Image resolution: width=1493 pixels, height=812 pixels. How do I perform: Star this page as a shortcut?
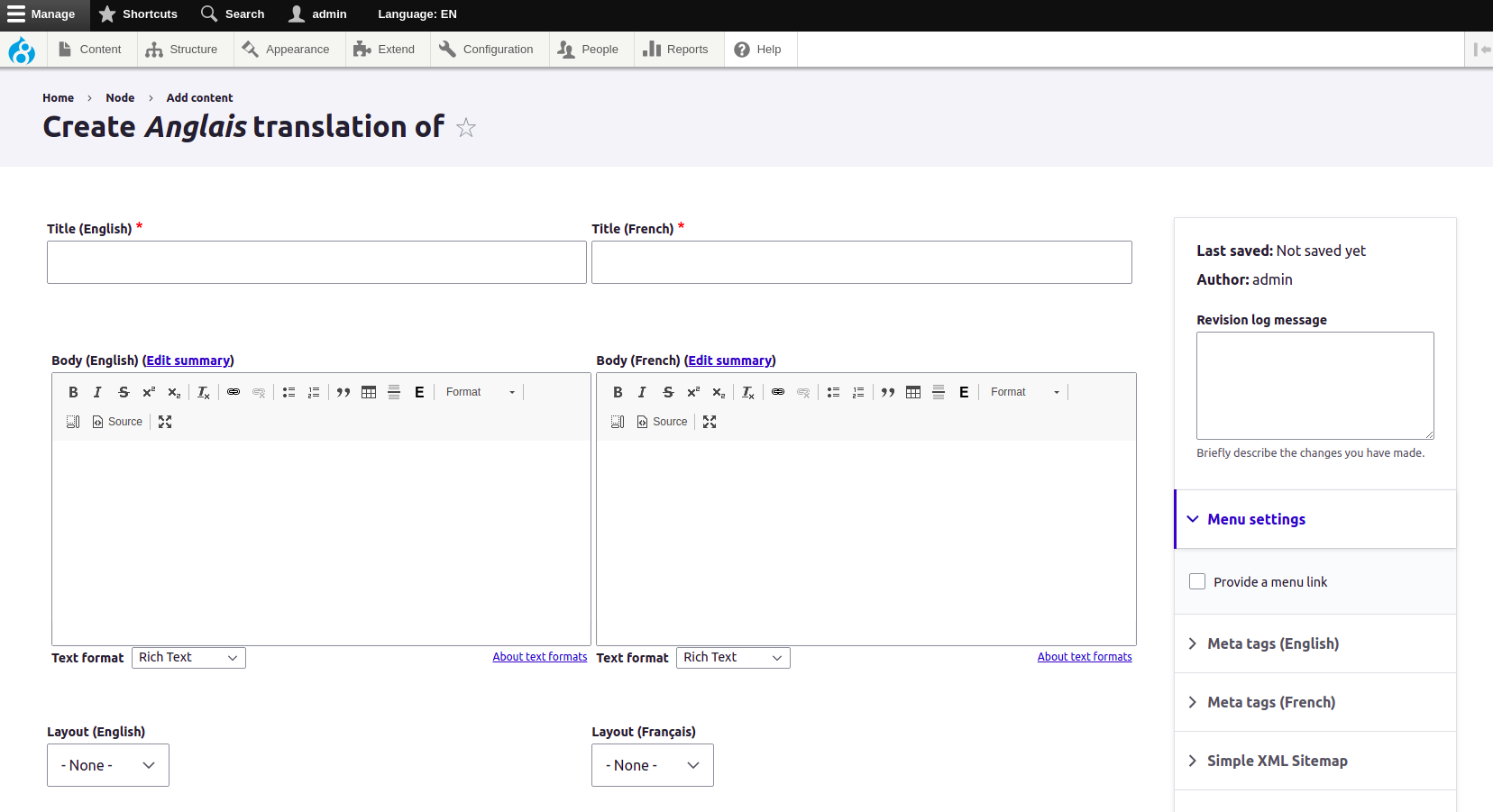click(x=465, y=128)
